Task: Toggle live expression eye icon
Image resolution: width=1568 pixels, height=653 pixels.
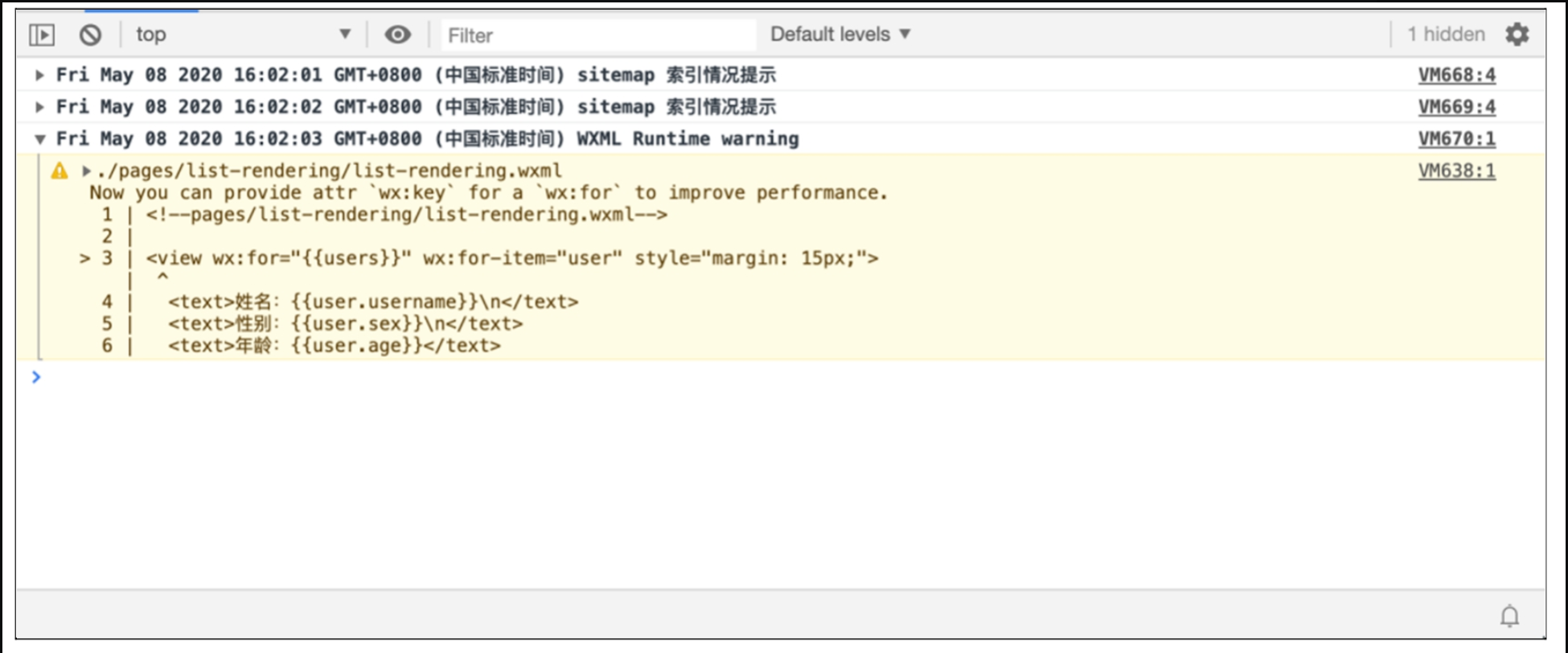Action: (397, 35)
